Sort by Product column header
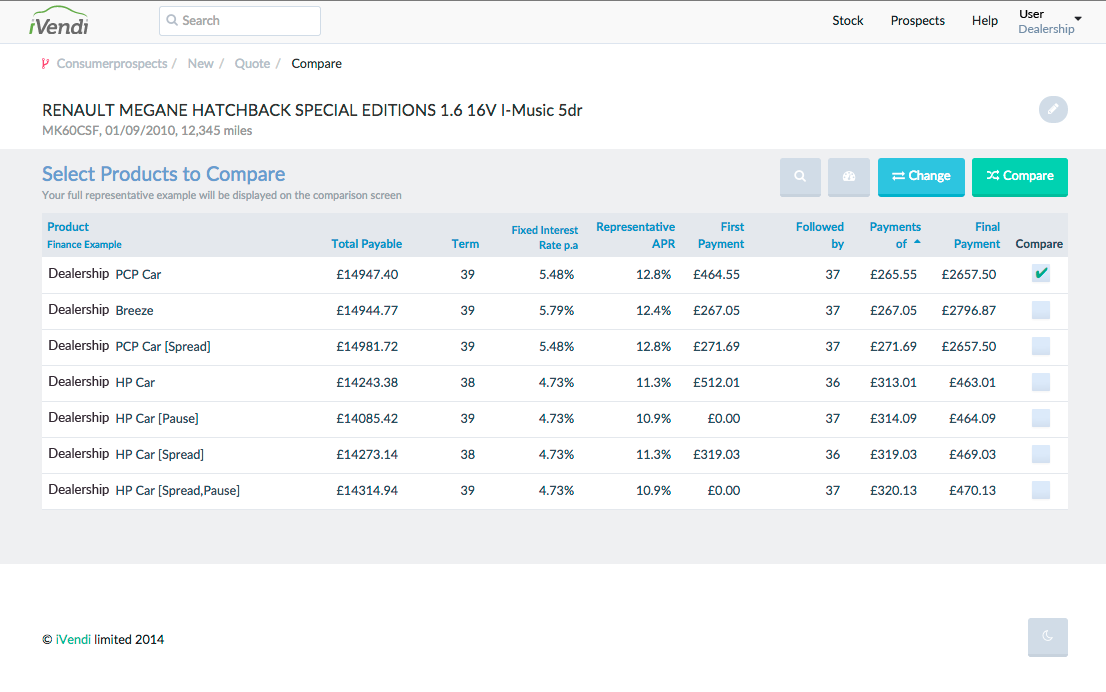Image resolution: width=1106 pixels, height=692 pixels. pyautogui.click(x=68, y=226)
